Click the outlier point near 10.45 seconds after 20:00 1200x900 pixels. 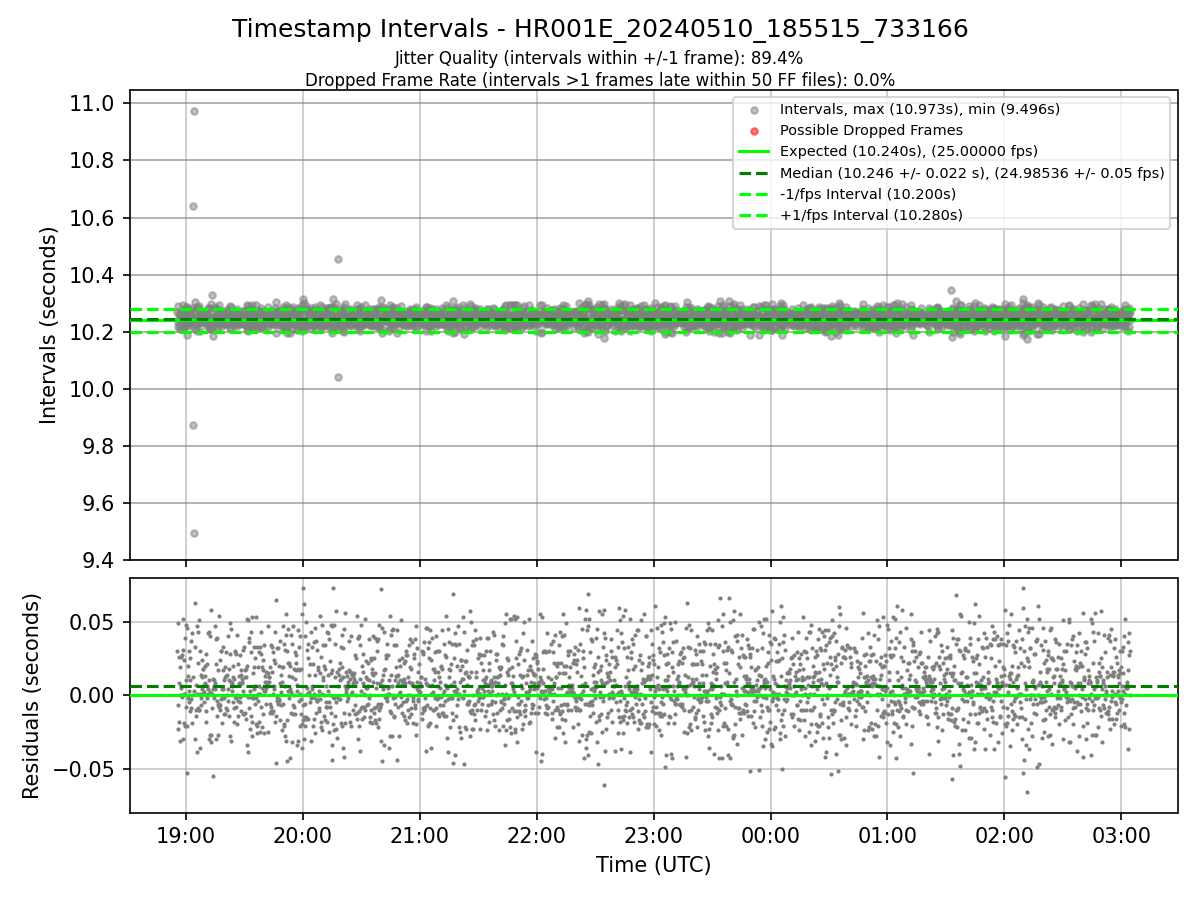pos(338,259)
